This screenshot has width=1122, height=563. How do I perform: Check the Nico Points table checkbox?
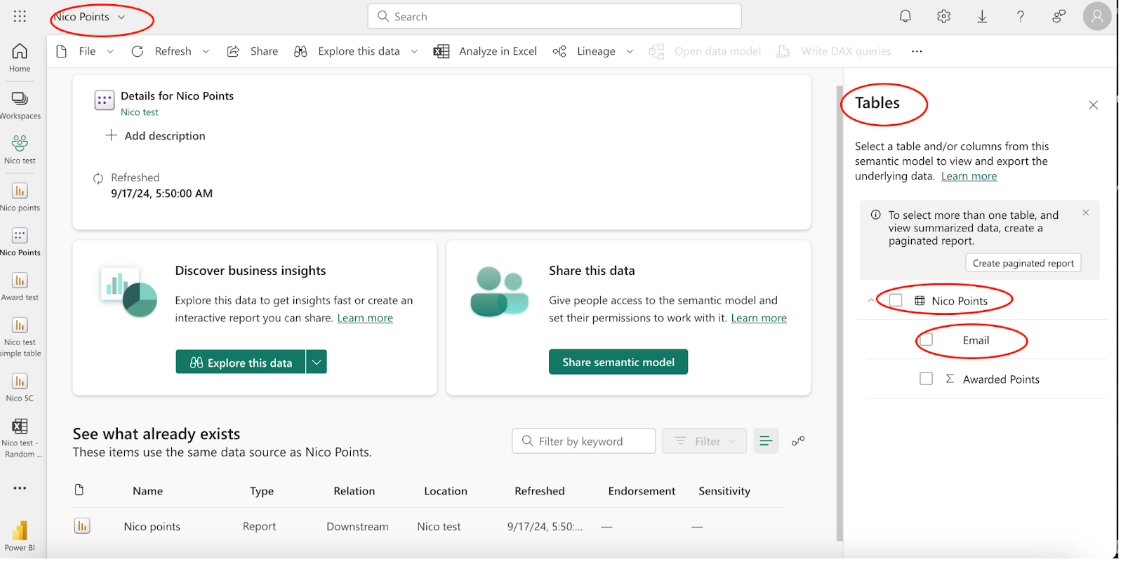(896, 300)
